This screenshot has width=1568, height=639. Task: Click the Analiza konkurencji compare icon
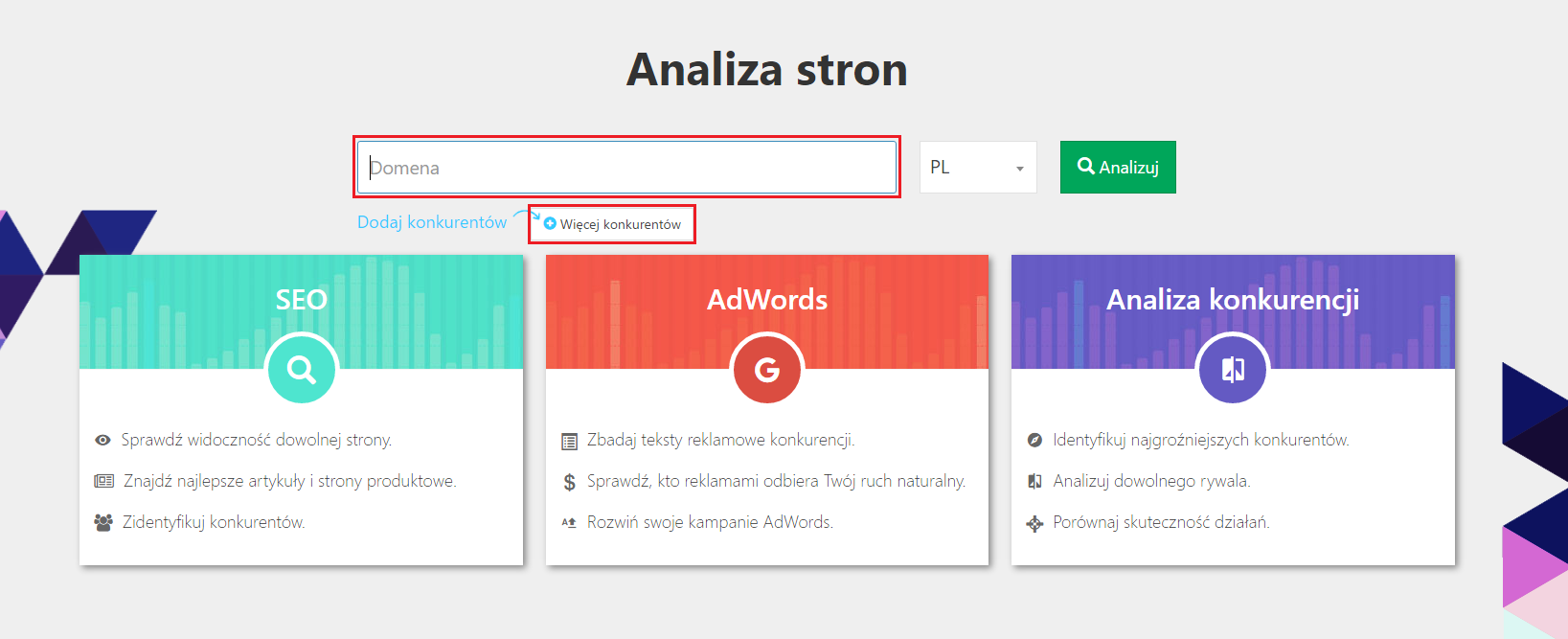(1233, 369)
